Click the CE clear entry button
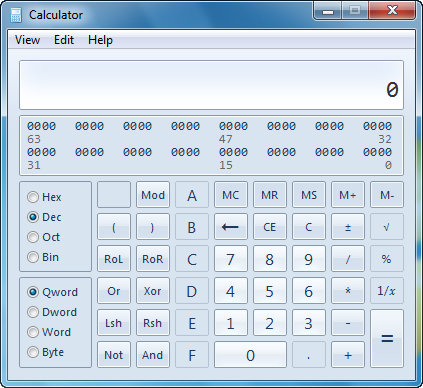This screenshot has height=388, width=423. tap(270, 227)
